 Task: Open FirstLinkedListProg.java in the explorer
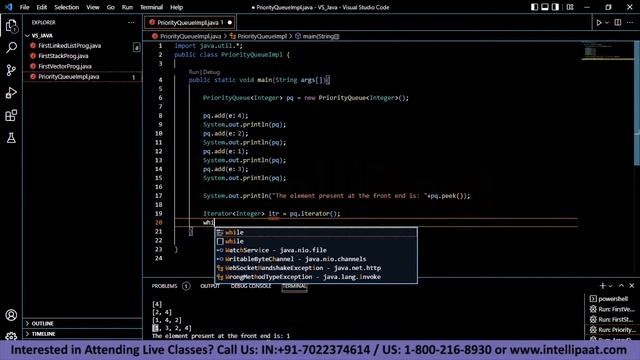(x=82, y=46)
